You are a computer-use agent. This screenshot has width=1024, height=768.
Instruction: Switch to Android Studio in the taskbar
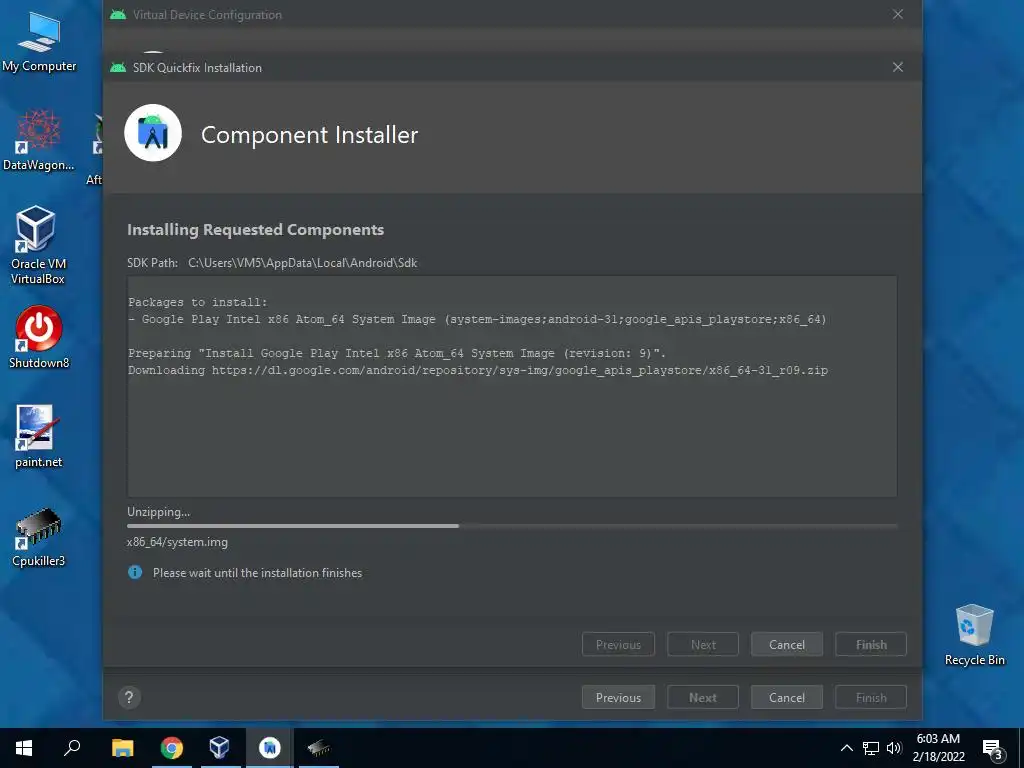(269, 748)
